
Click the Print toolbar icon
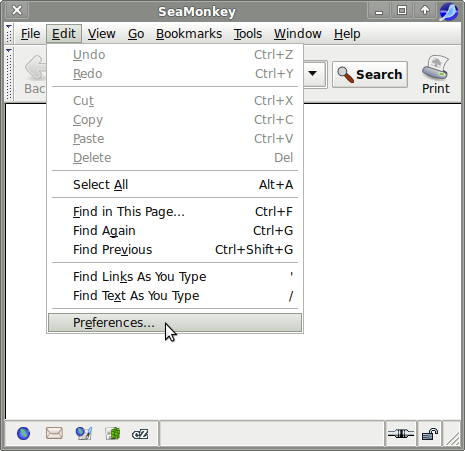(435, 75)
